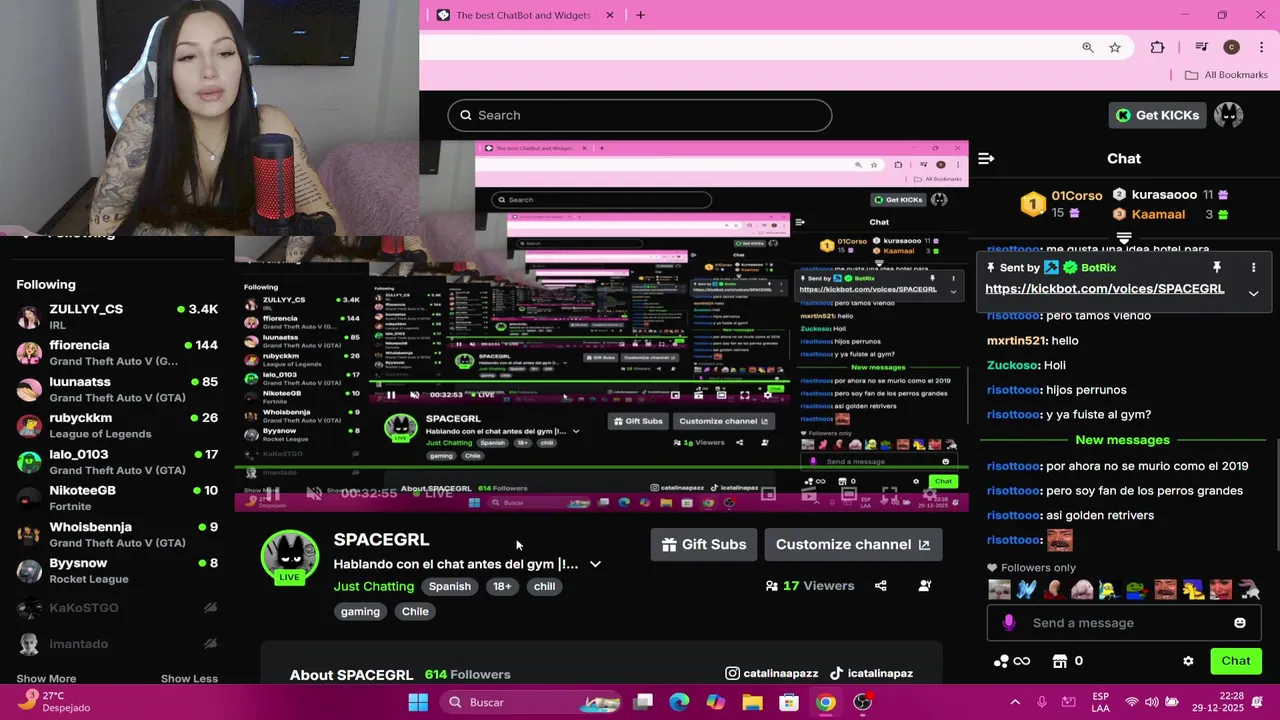Image resolution: width=1280 pixels, height=720 pixels.
Task: Open File Explorer from taskbar
Action: pos(752,702)
